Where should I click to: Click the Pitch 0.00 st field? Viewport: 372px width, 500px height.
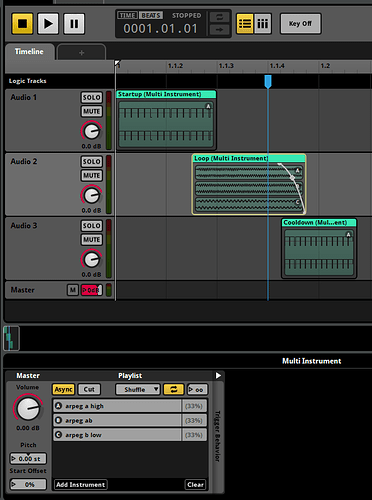click(28, 459)
